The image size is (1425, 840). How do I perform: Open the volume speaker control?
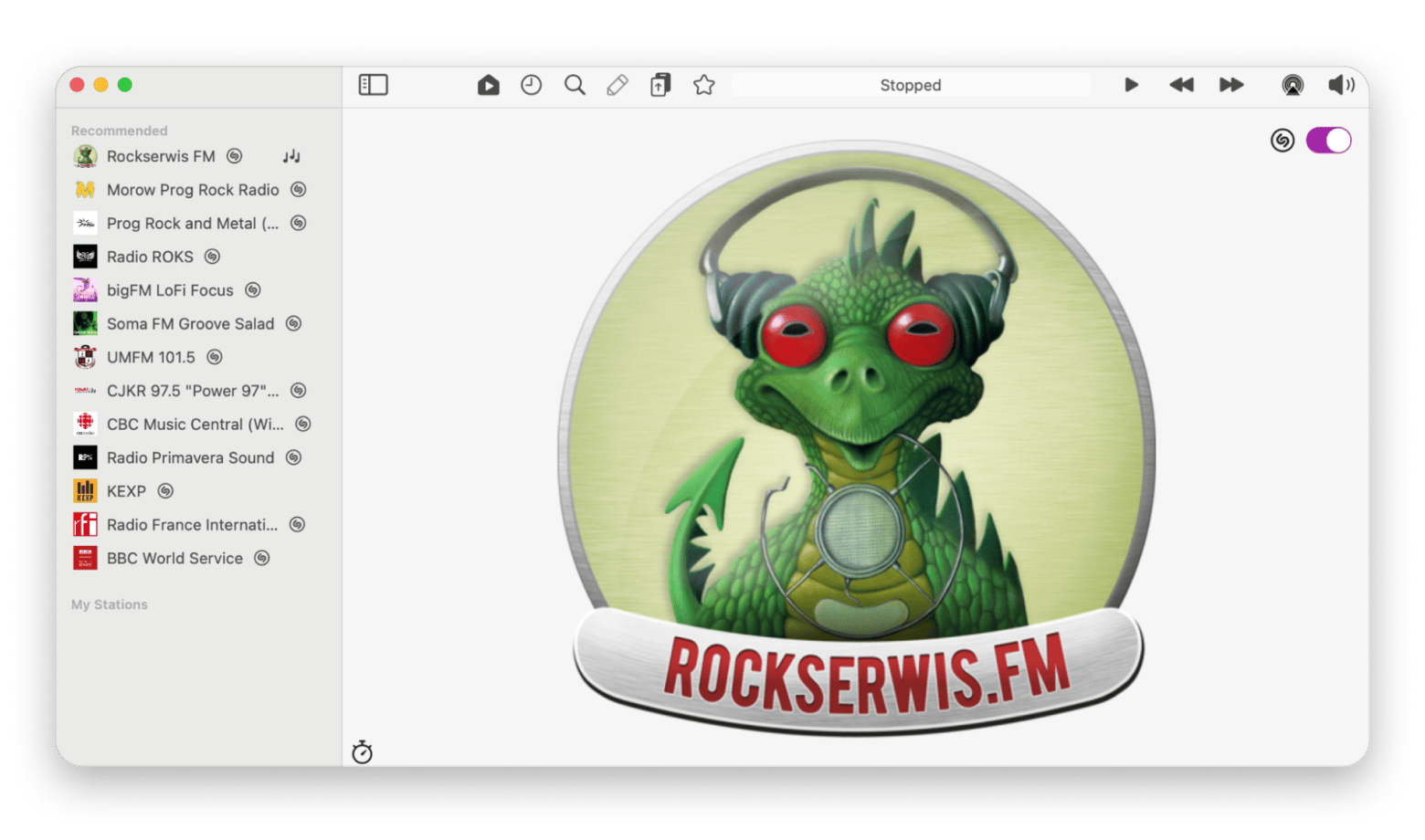pyautogui.click(x=1341, y=85)
